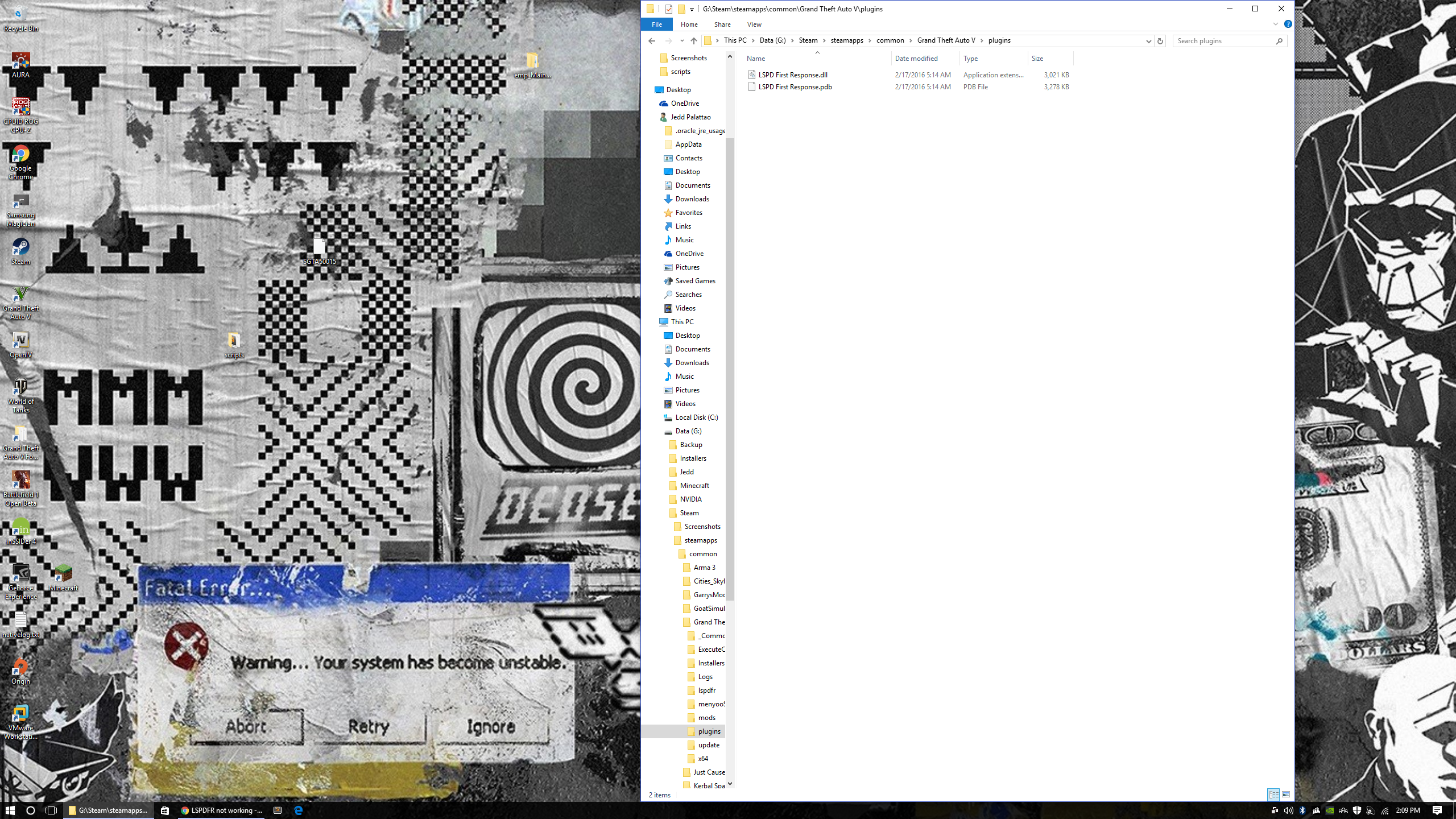Screen dimensions: 1456x819
Task: Open the address bar history dropdown
Action: (x=1148, y=41)
